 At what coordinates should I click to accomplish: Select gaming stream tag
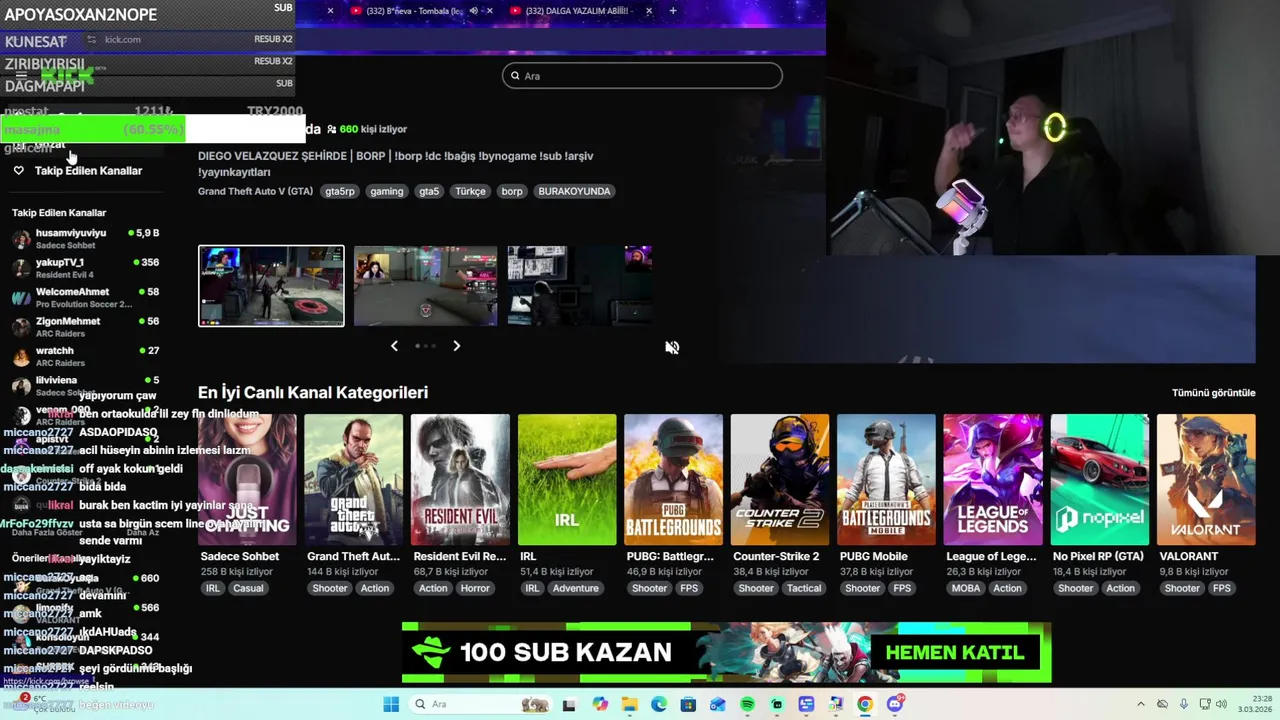[x=386, y=191]
